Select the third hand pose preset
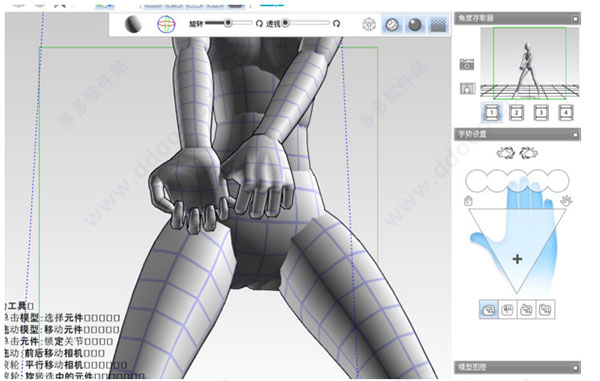This screenshot has height=381, width=600. click(526, 309)
